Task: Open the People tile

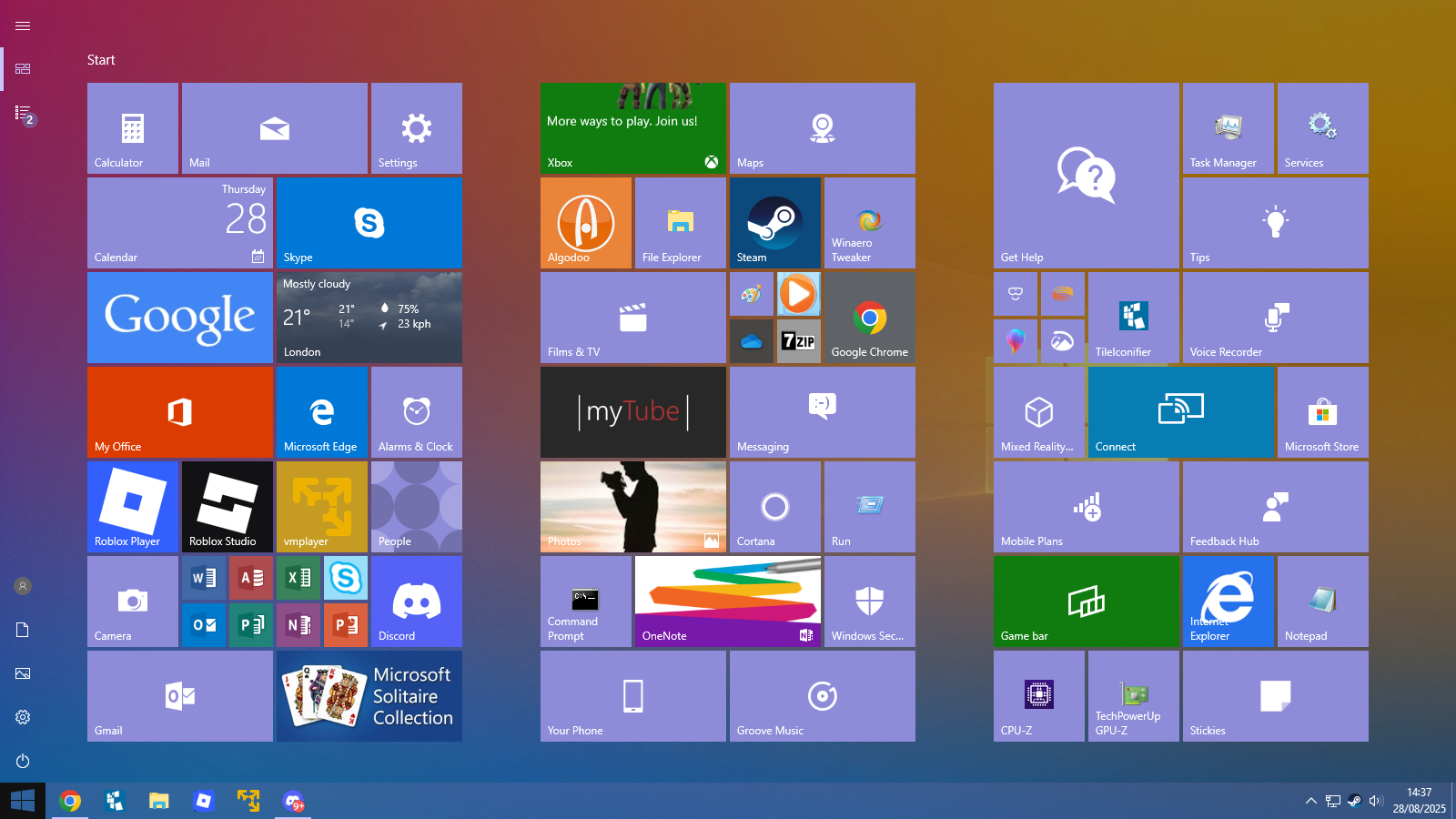Action: (417, 507)
